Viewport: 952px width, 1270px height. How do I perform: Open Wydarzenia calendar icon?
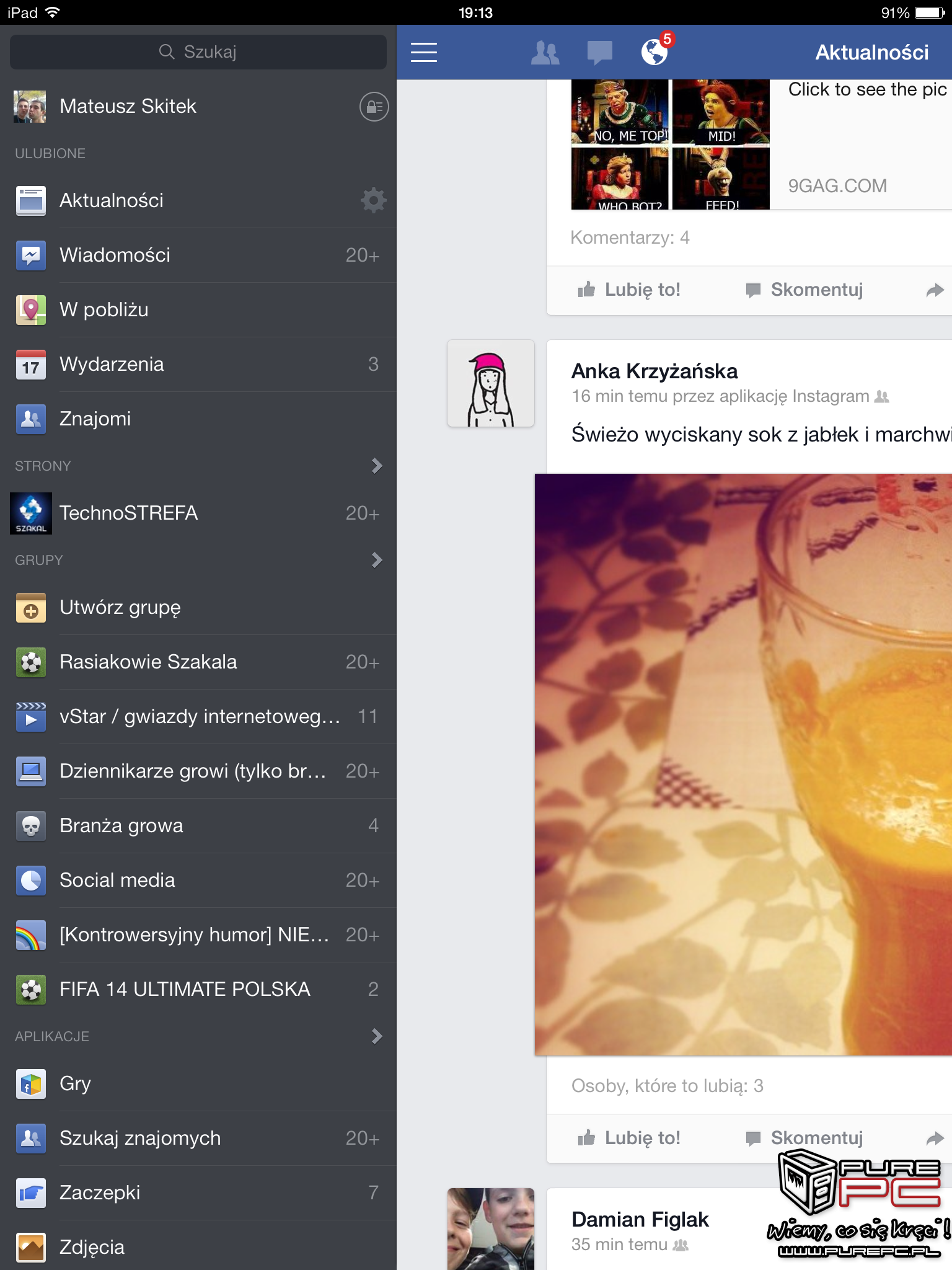[x=31, y=365]
